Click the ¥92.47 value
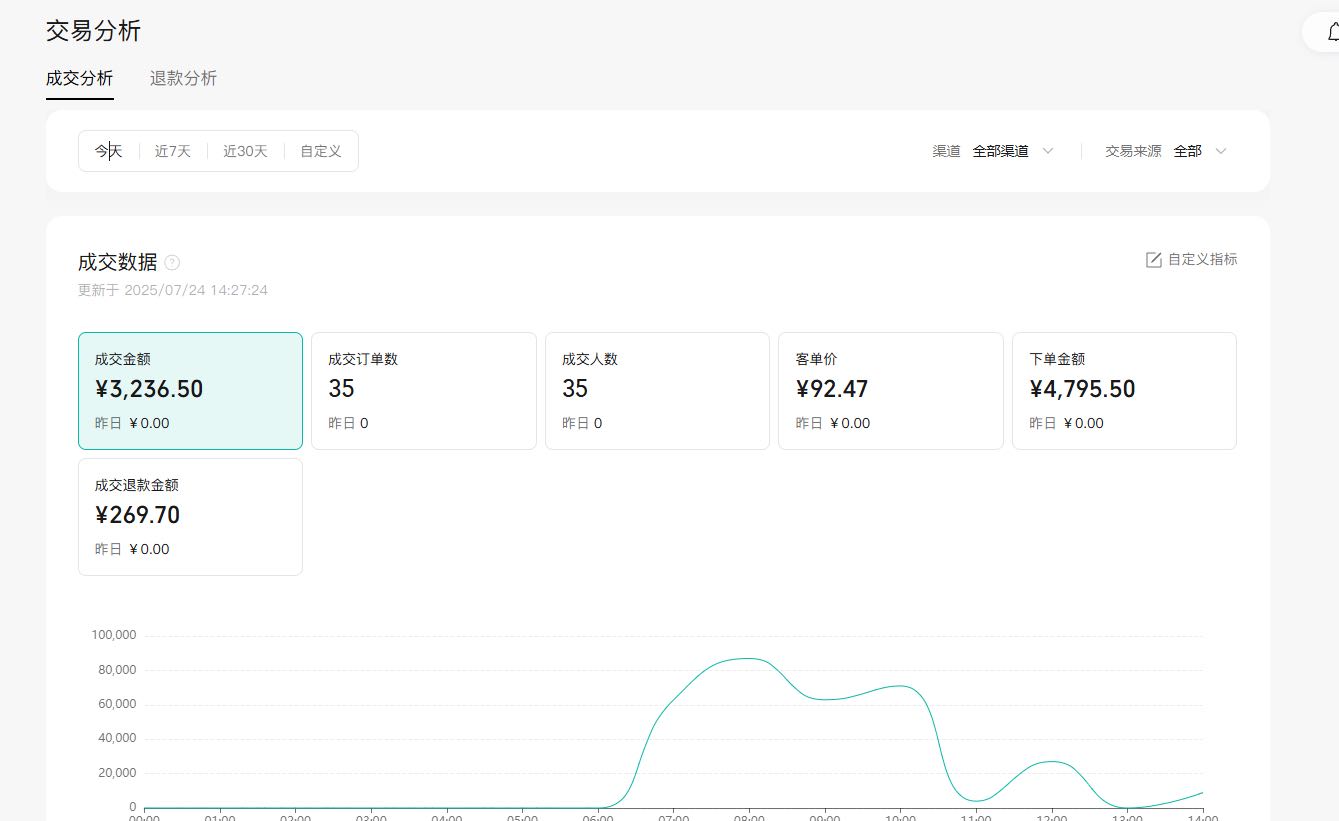 832,389
